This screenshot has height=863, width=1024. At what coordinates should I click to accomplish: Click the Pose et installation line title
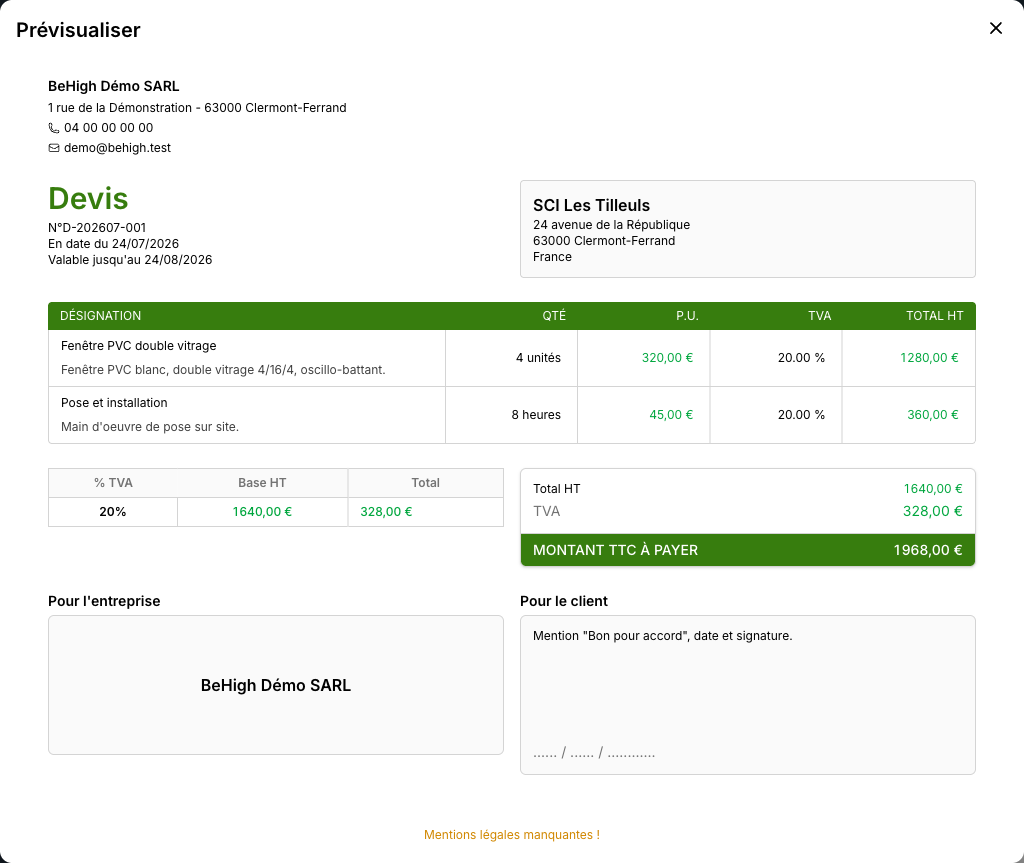coord(114,402)
